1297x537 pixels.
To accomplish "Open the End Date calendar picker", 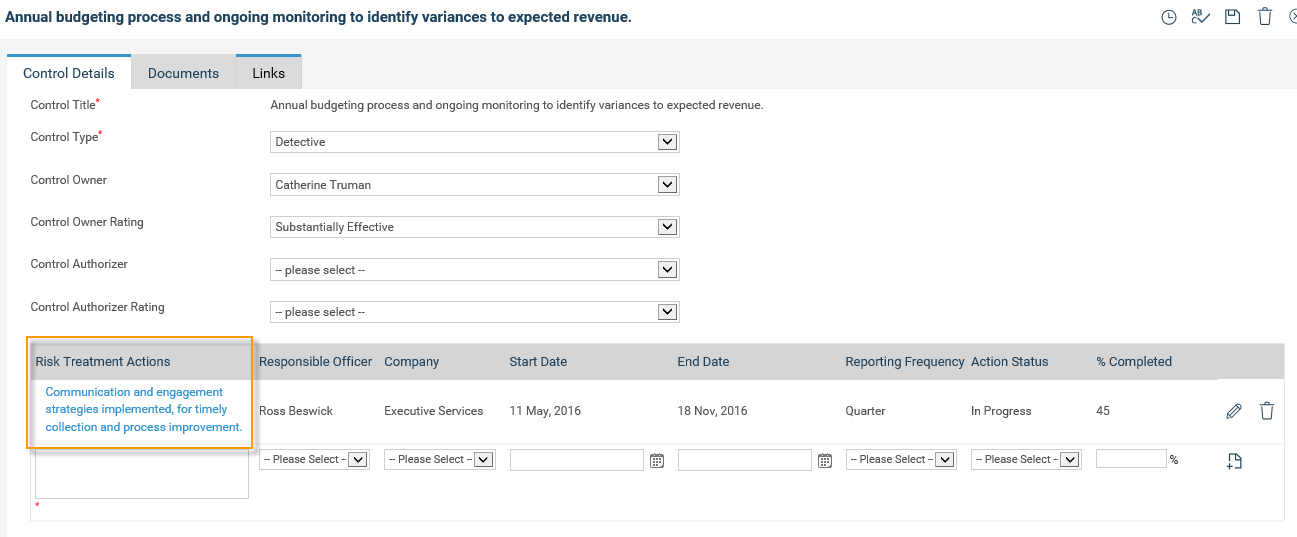I will pos(825,460).
